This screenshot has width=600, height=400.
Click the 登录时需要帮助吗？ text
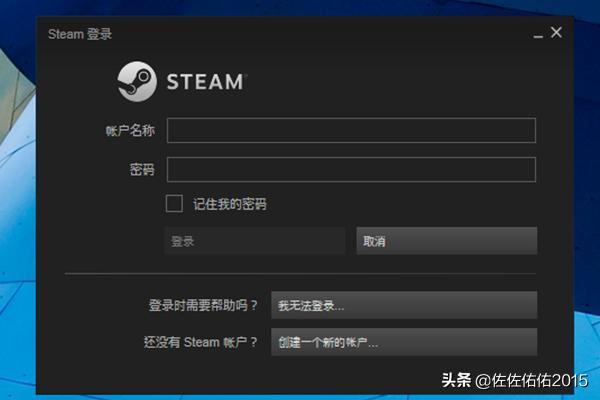(x=203, y=305)
